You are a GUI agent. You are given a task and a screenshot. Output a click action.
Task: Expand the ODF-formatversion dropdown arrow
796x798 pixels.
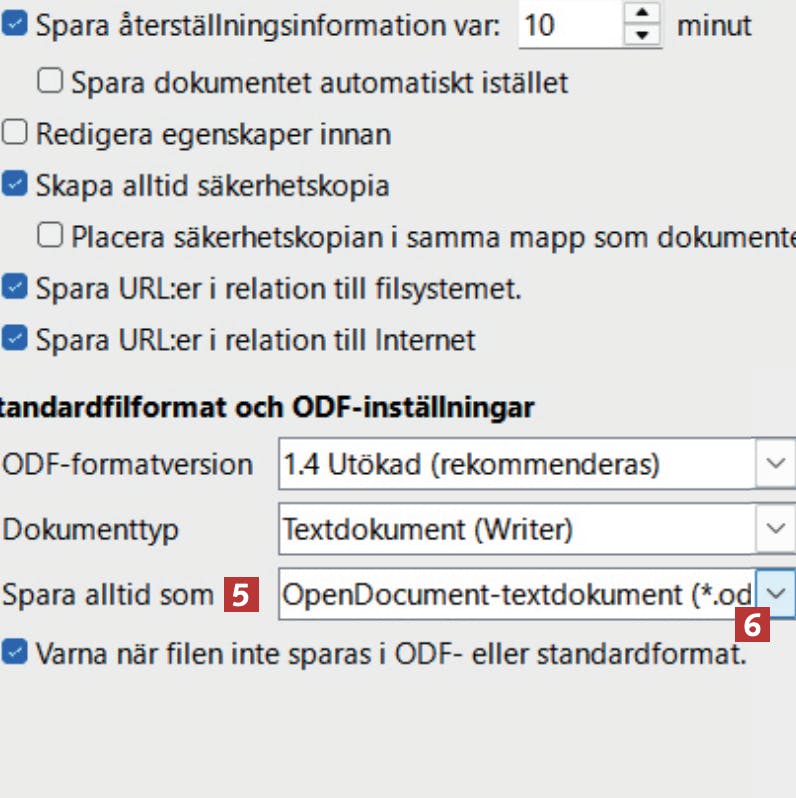click(x=775, y=464)
